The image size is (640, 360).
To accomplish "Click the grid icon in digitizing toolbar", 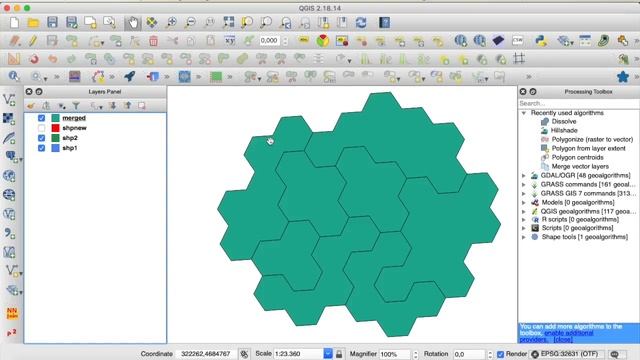I will tap(519, 58).
